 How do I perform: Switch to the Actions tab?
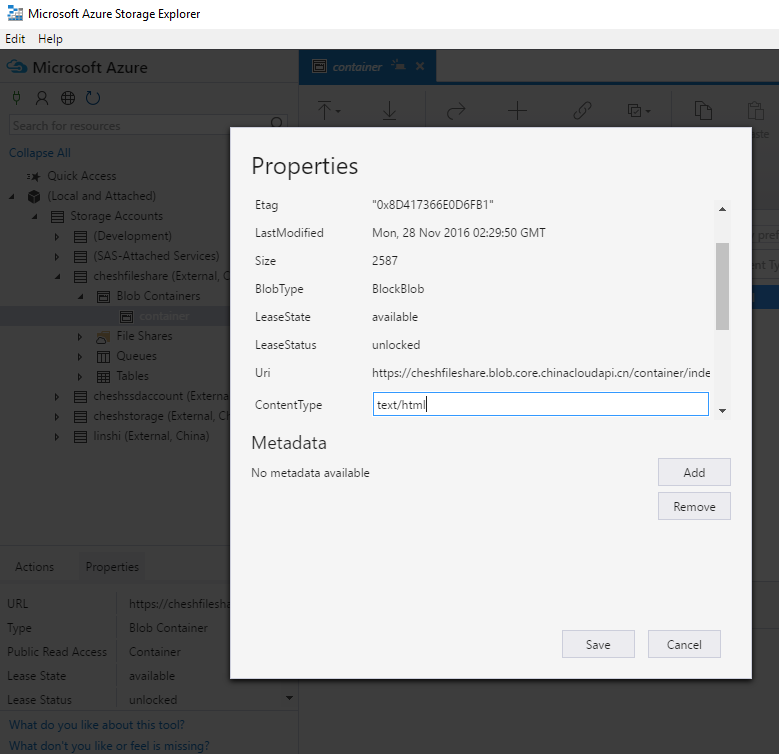34,566
